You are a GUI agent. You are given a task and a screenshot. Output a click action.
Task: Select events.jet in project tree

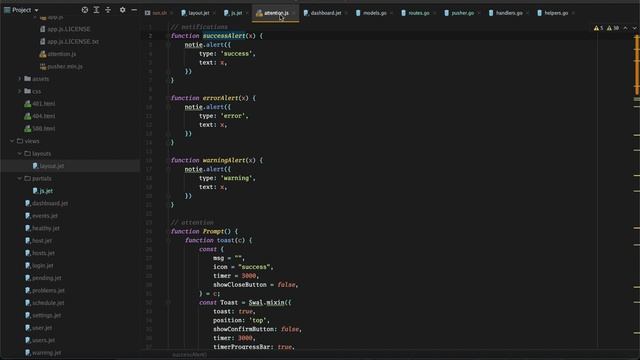pos(41,216)
